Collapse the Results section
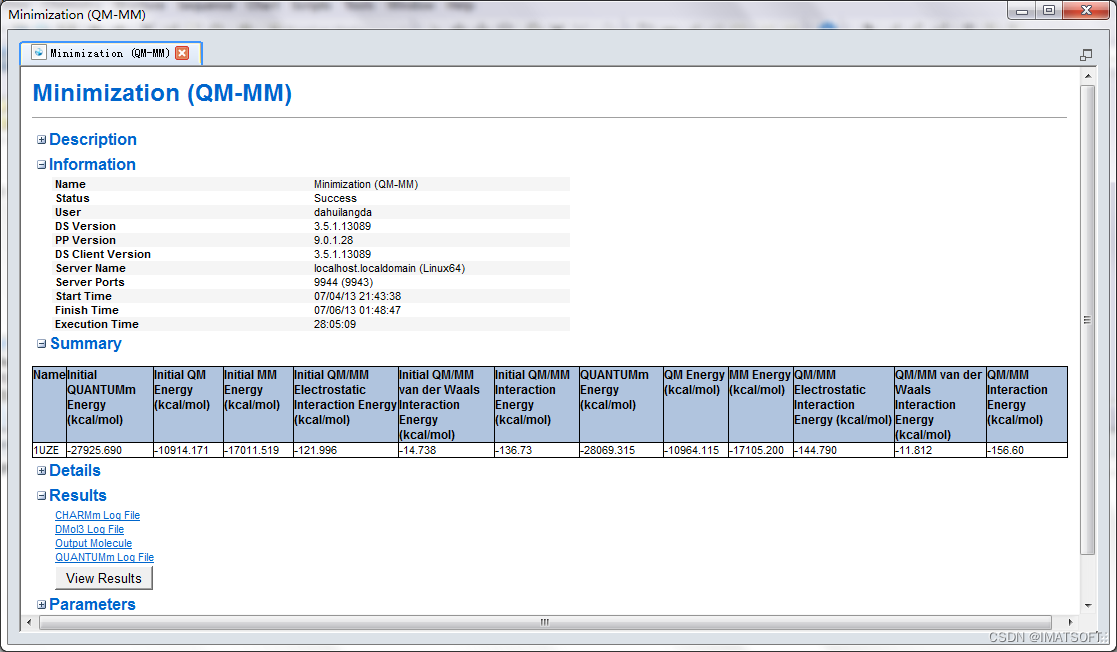The image size is (1117, 652). [x=41, y=496]
